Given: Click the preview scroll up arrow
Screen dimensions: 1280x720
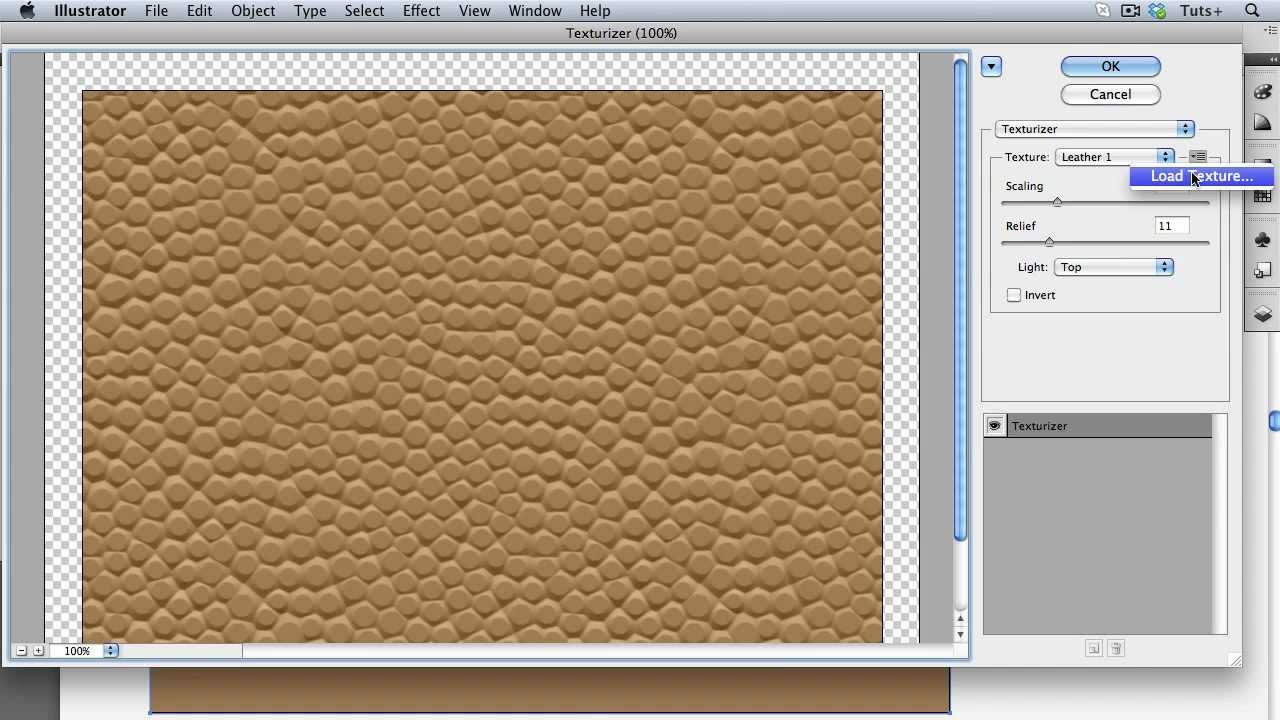Looking at the screenshot, I should pos(960,619).
